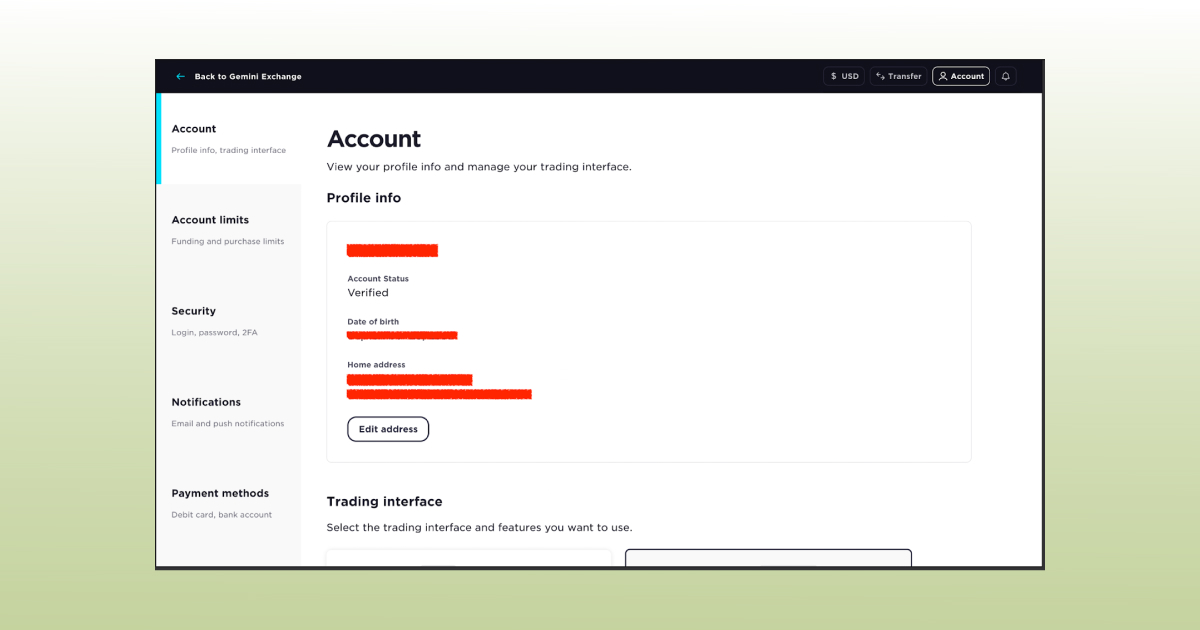
Task: Go back to Gemini Exchange link
Action: [x=247, y=77]
